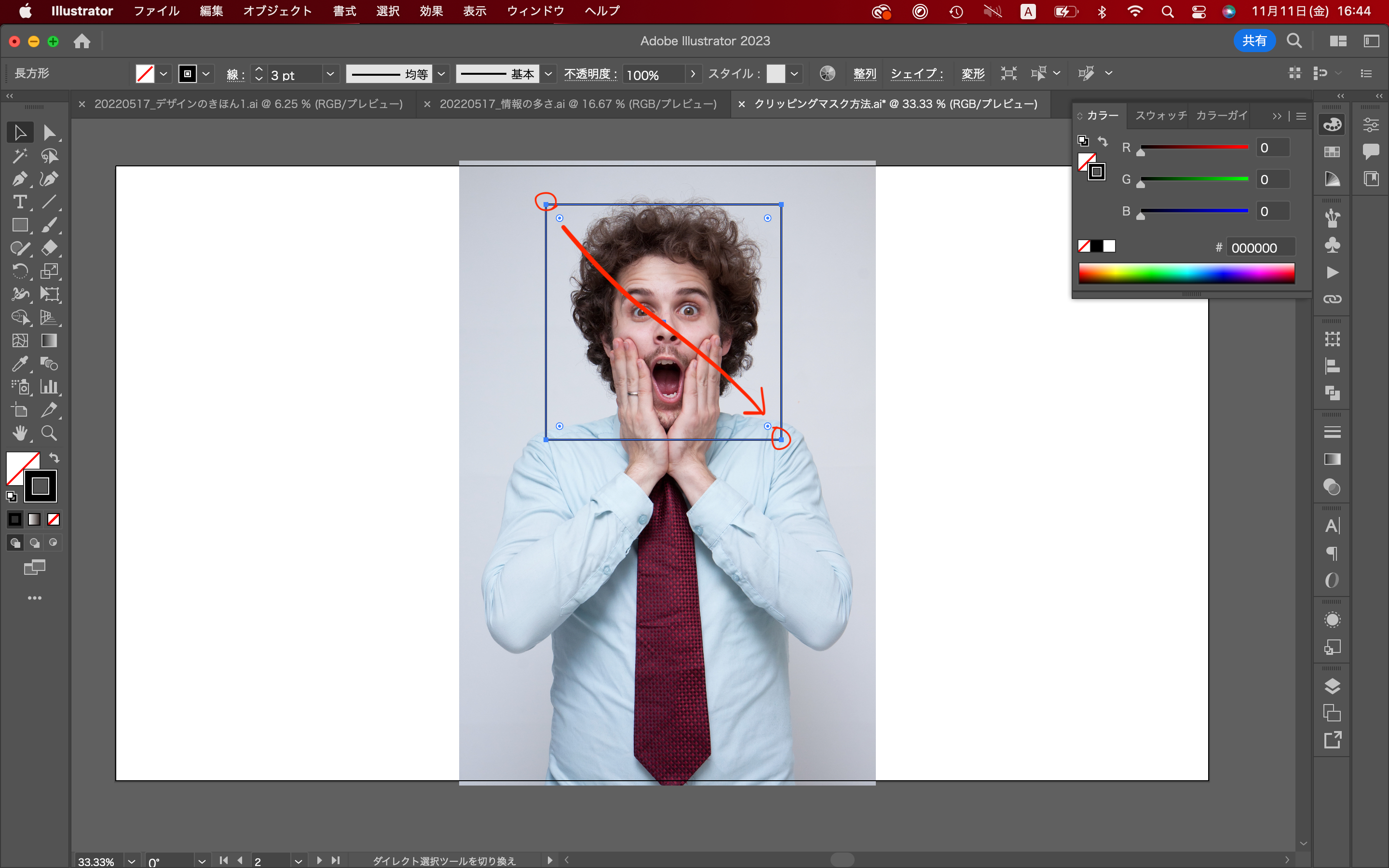Viewport: 1389px width, 868px height.
Task: Set toolbar color mode to None
Action: tap(54, 519)
